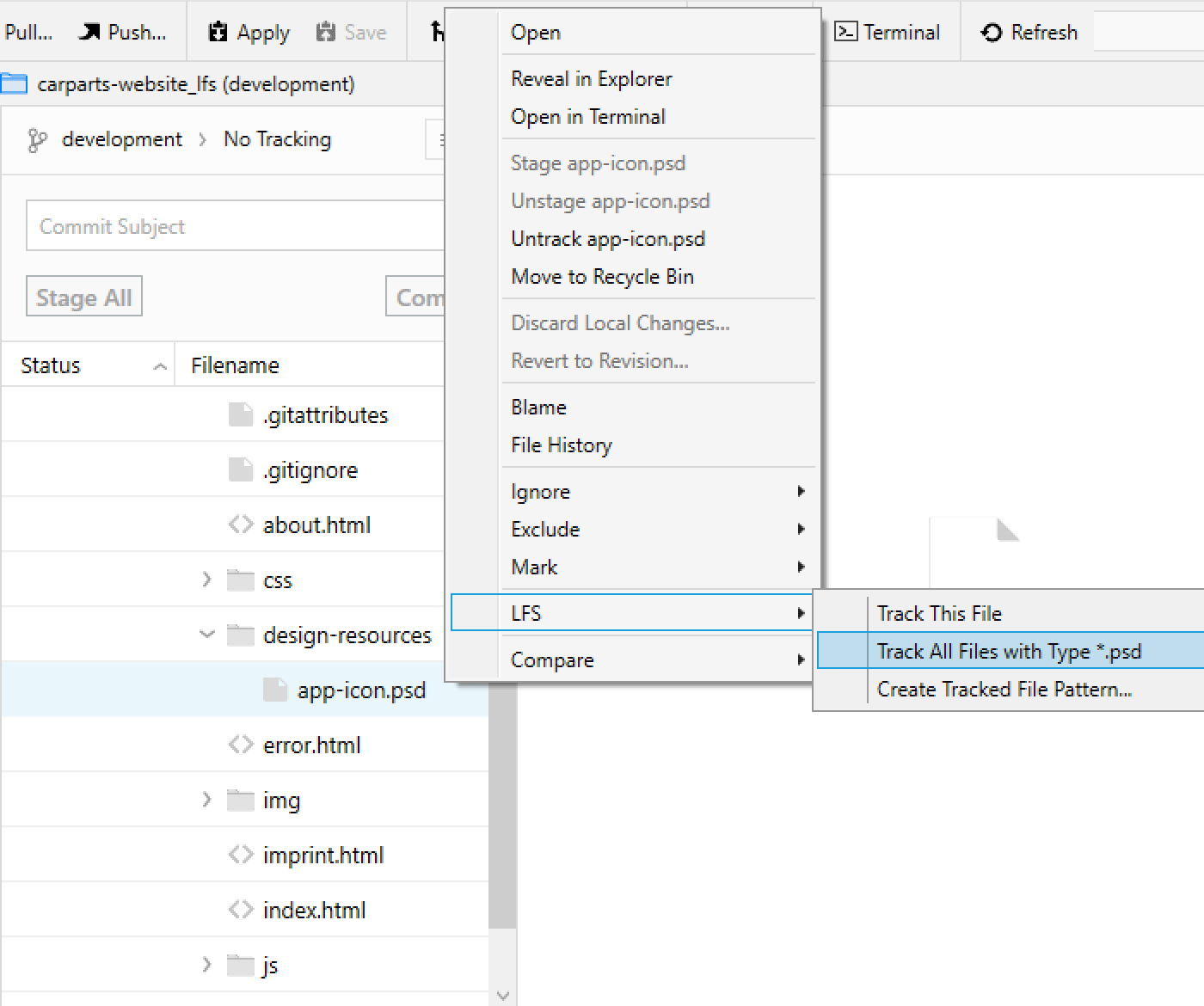Click the No Tracking label

pyautogui.click(x=277, y=138)
